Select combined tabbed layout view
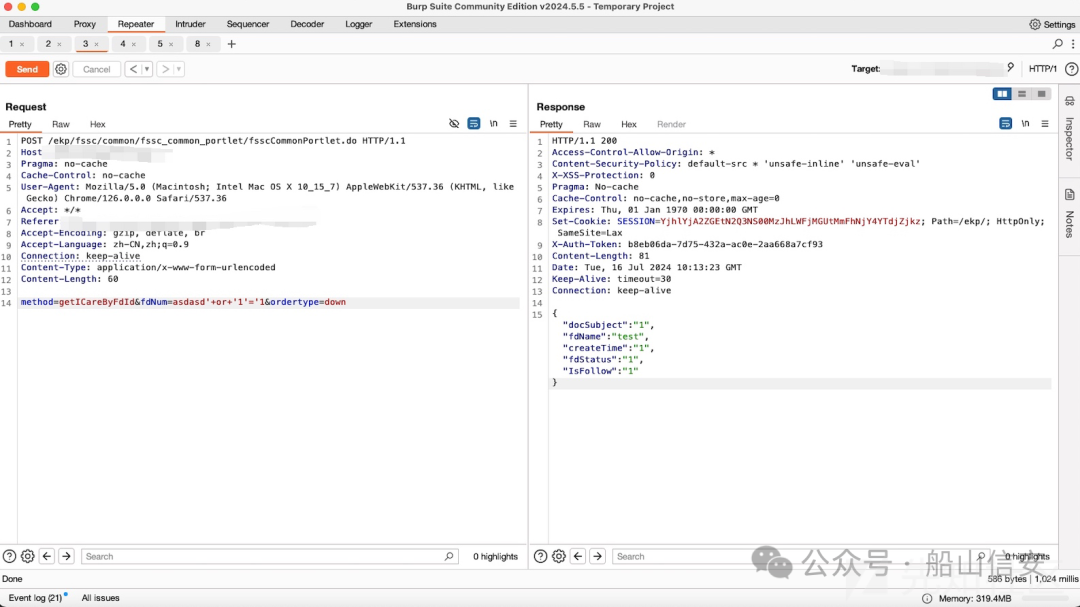 pos(1041,94)
